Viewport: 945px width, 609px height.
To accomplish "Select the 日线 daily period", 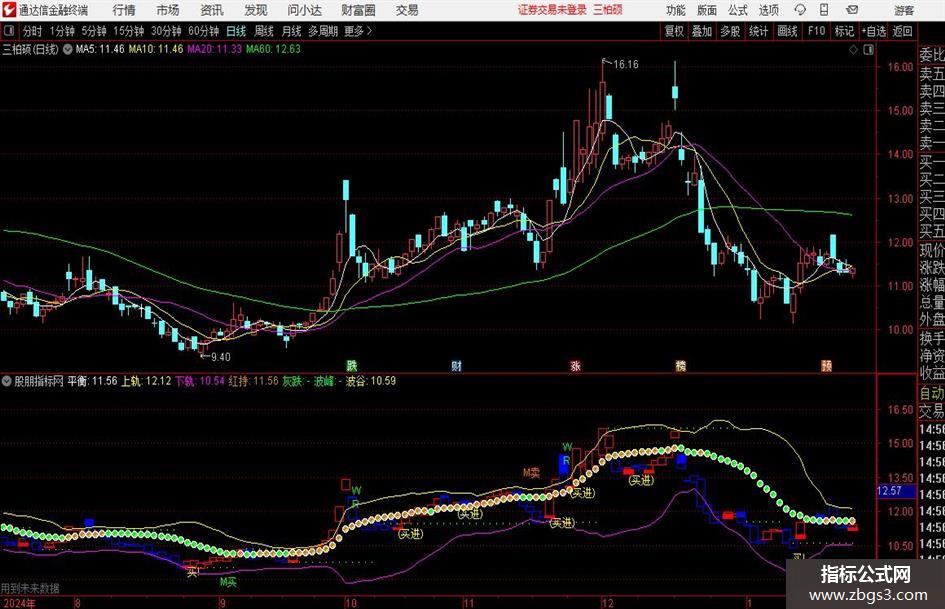I will pos(236,31).
